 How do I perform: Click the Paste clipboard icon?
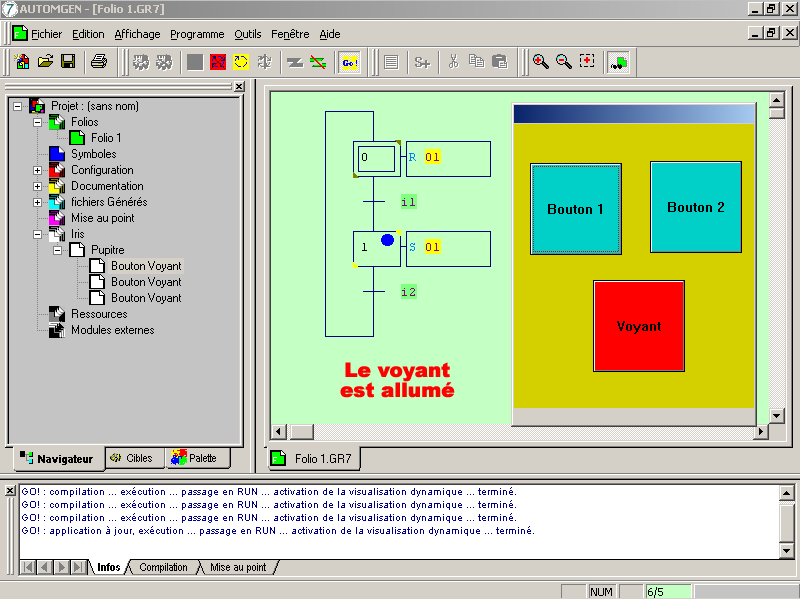(x=499, y=62)
